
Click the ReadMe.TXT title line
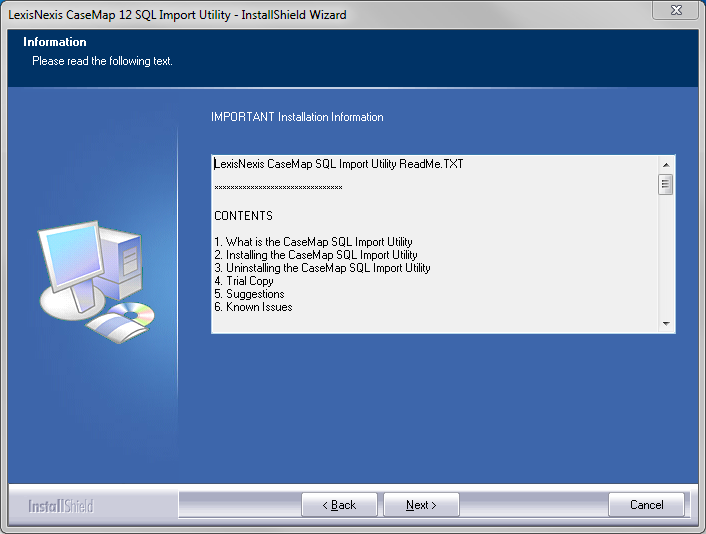point(339,163)
